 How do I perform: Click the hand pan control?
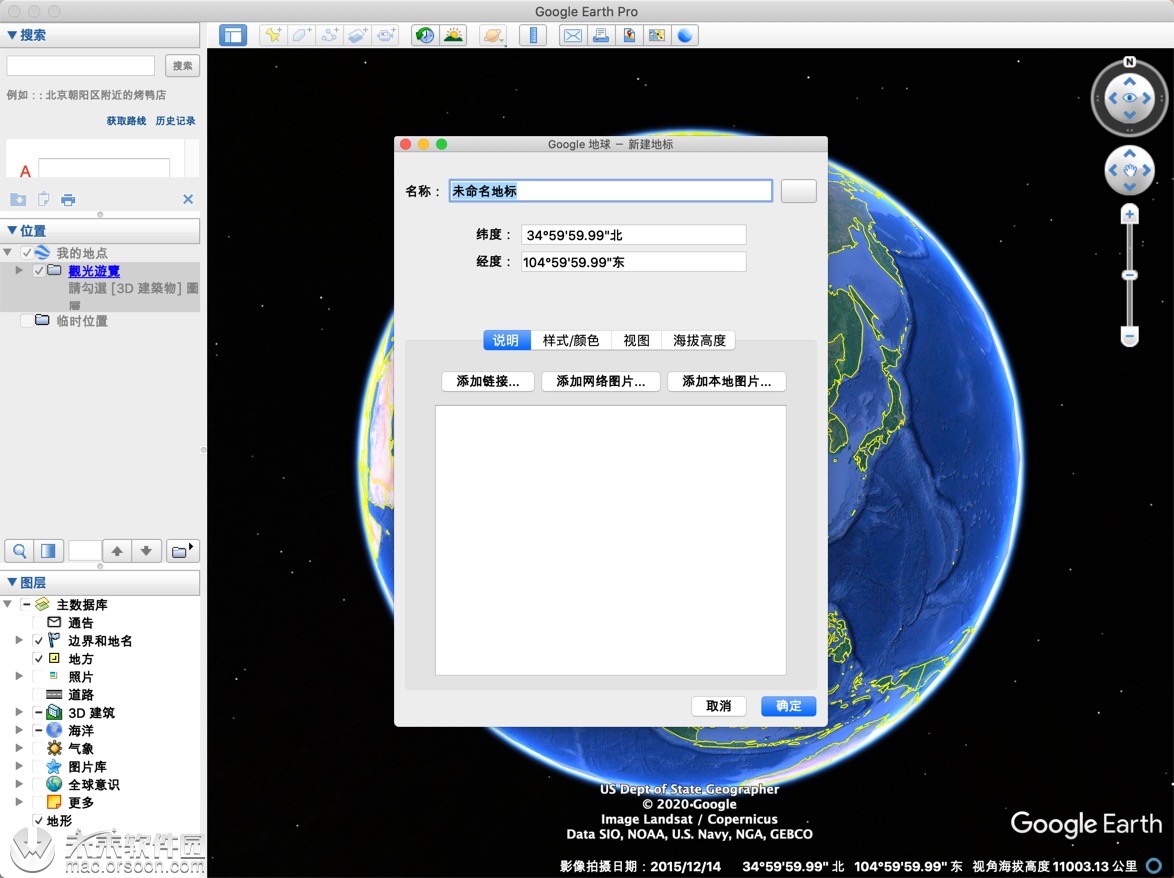point(1129,171)
